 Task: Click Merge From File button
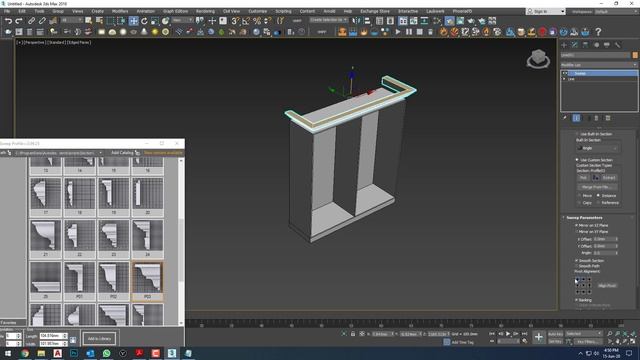[597, 187]
